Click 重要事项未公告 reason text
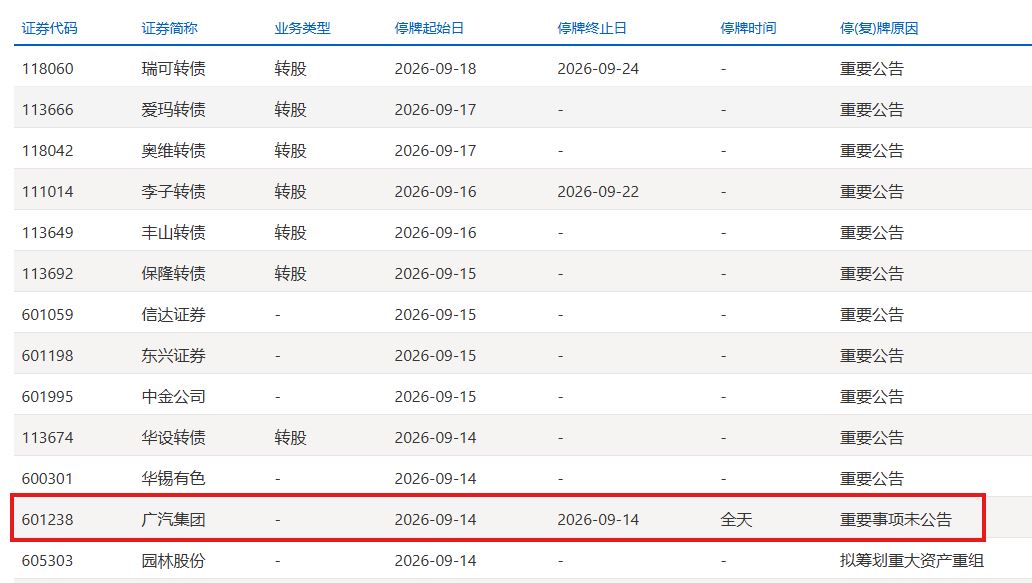This screenshot has width=1032, height=583. click(x=896, y=520)
